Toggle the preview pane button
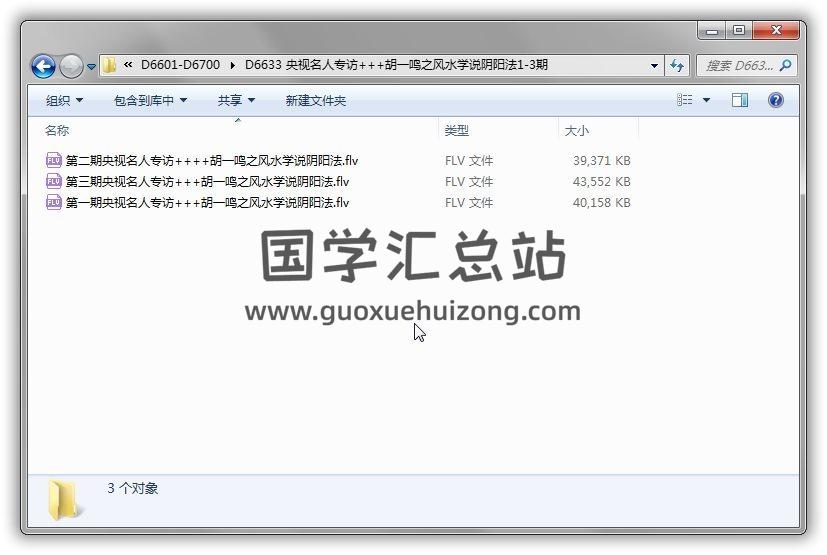 pos(739,100)
